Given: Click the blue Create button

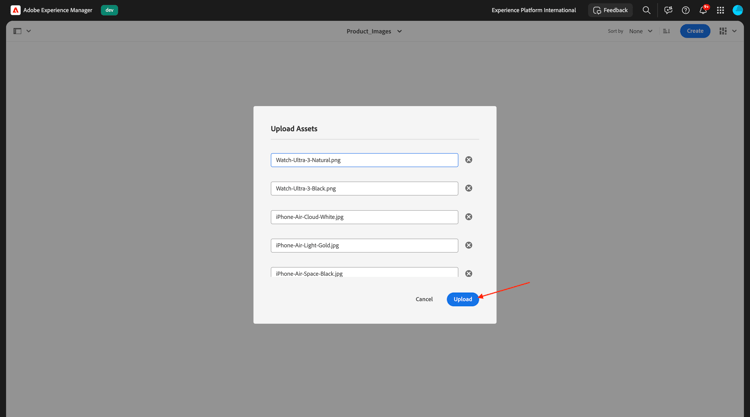Looking at the screenshot, I should point(695,31).
